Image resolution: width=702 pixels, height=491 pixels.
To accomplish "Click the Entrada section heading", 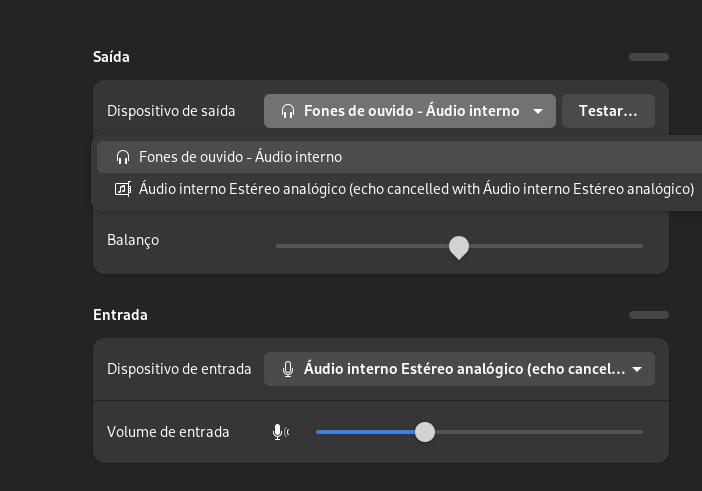I will point(120,315).
